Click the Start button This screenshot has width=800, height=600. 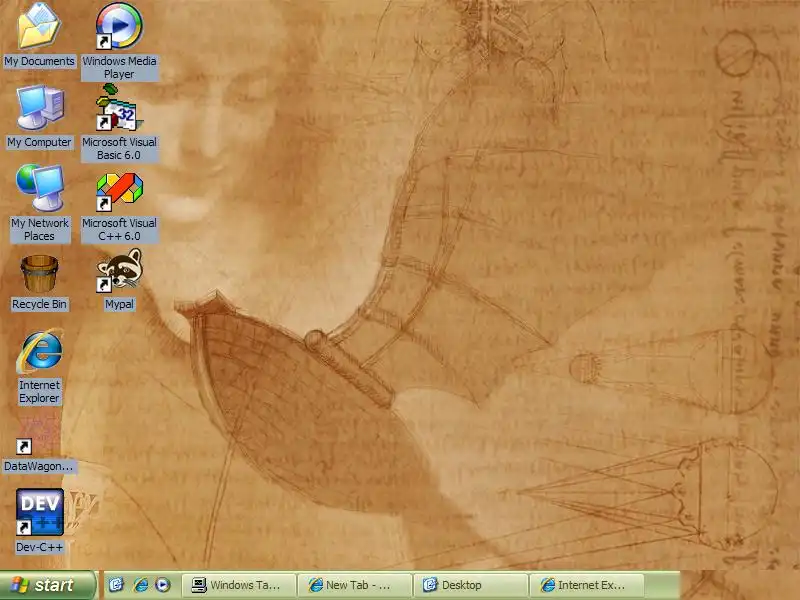click(48, 585)
